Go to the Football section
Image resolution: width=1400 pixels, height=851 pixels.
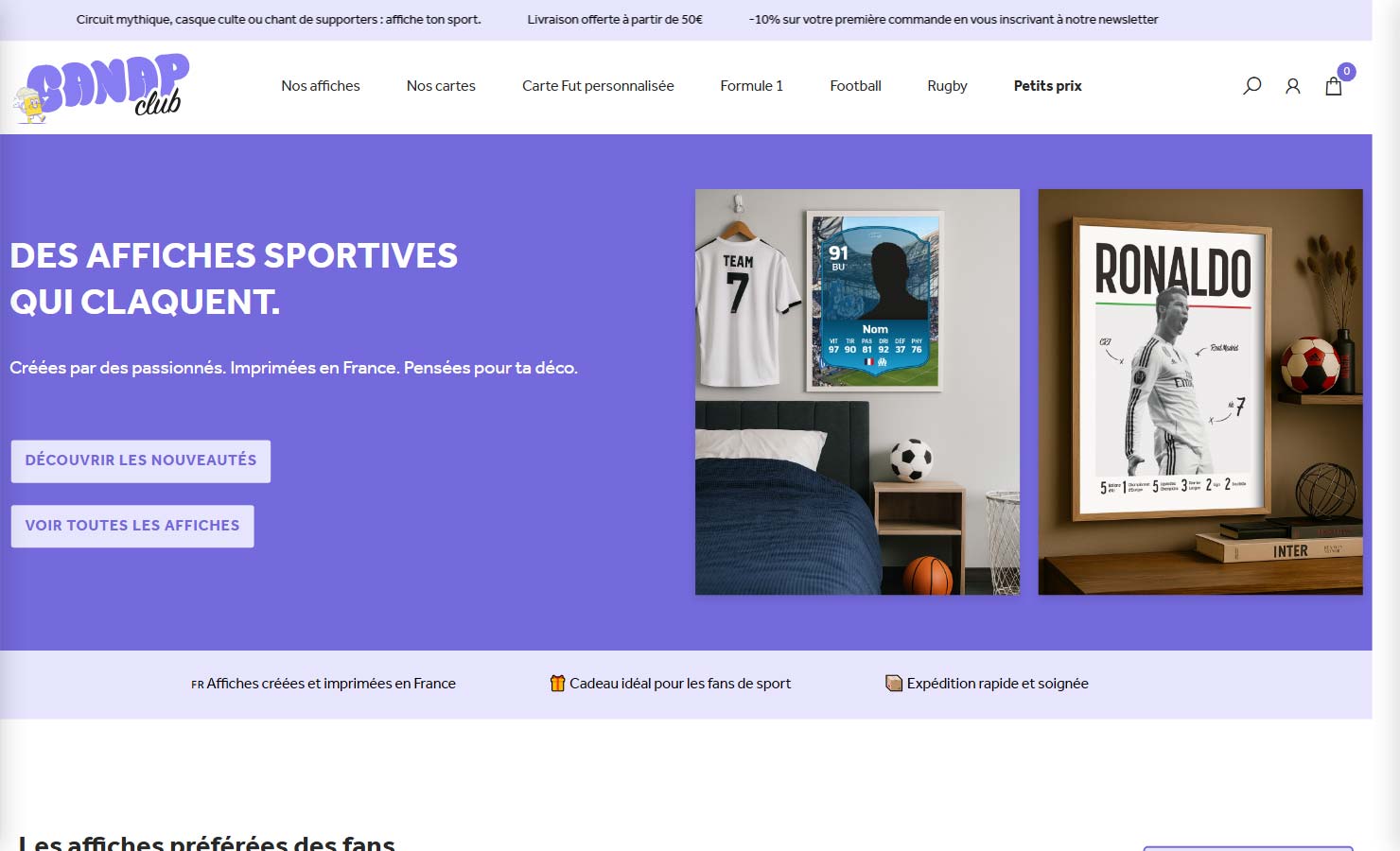pyautogui.click(x=855, y=86)
